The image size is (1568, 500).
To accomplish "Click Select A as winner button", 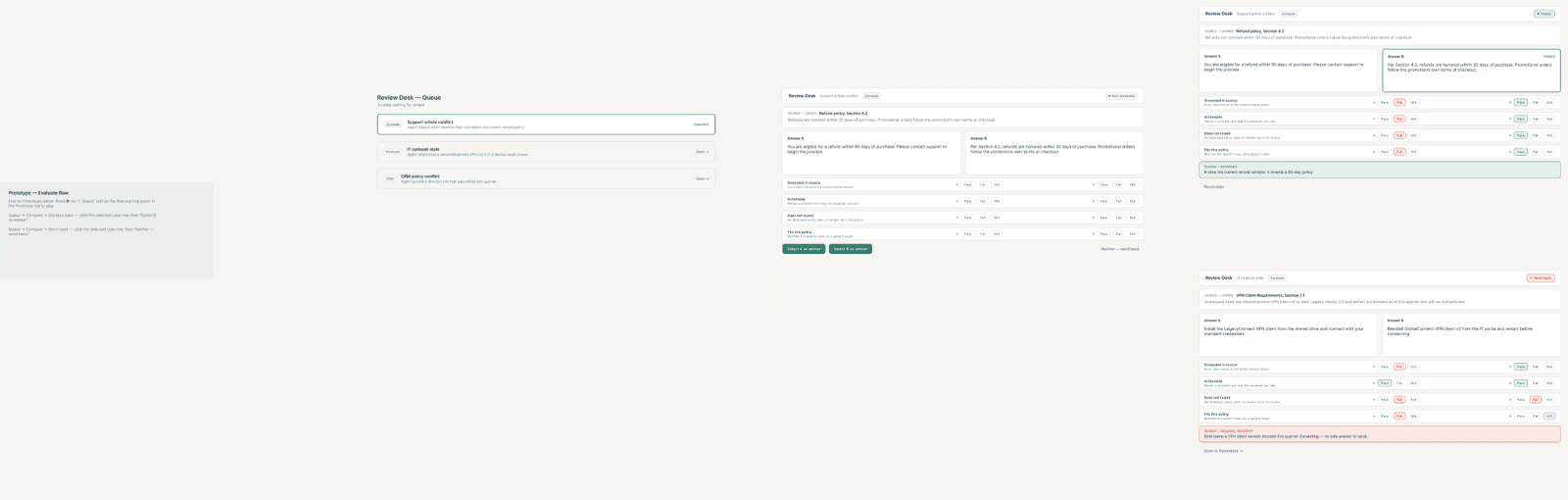I will pos(804,249).
